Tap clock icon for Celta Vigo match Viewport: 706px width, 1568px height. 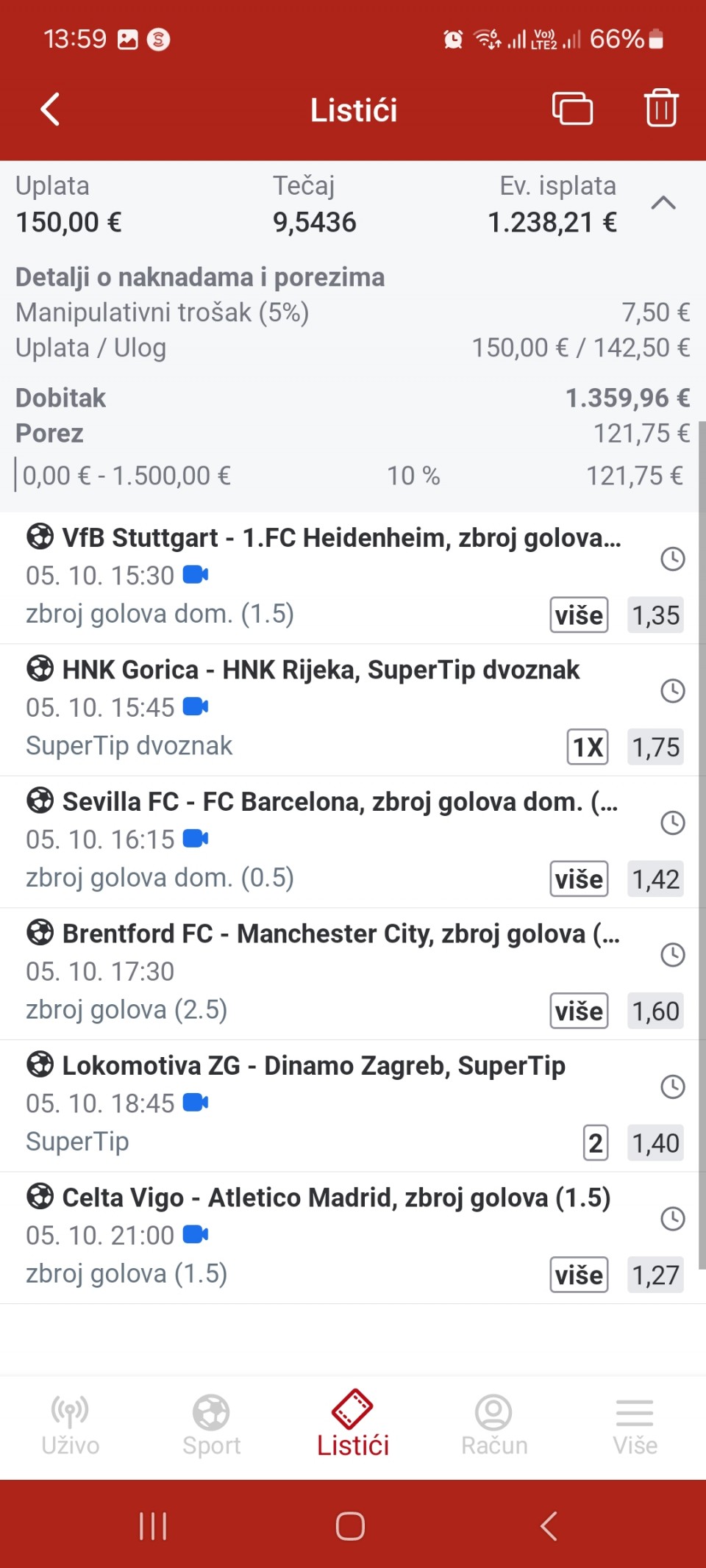(672, 1219)
